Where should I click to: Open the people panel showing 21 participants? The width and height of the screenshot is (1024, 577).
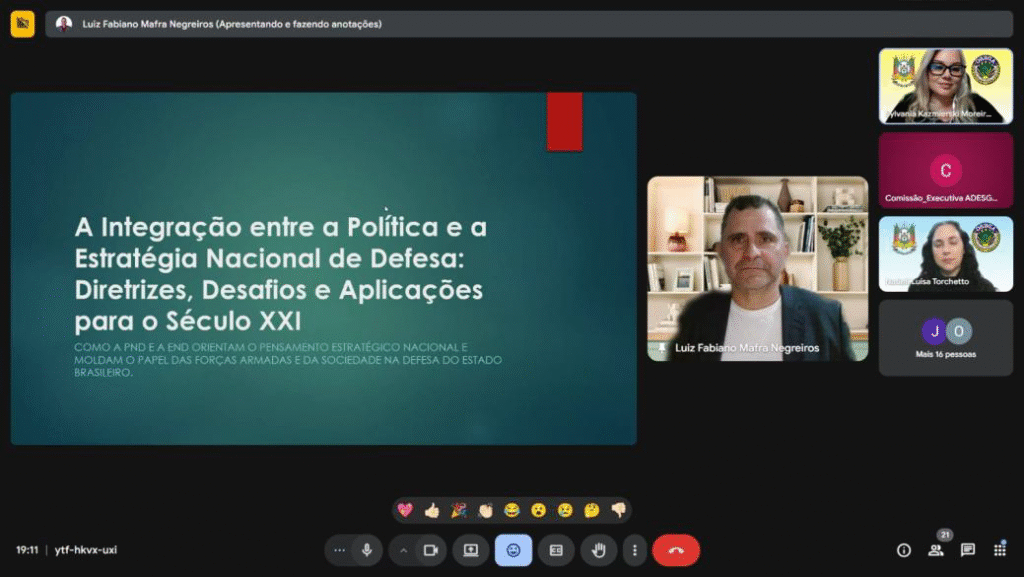(x=936, y=550)
